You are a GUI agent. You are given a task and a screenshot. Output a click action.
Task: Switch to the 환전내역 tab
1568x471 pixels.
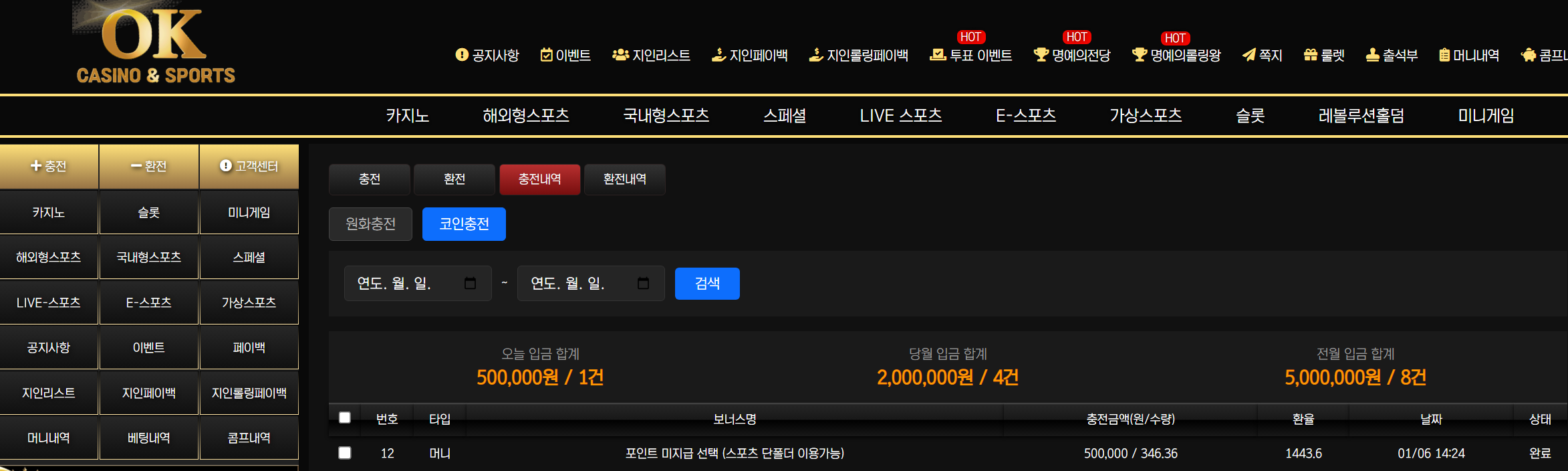(x=624, y=179)
